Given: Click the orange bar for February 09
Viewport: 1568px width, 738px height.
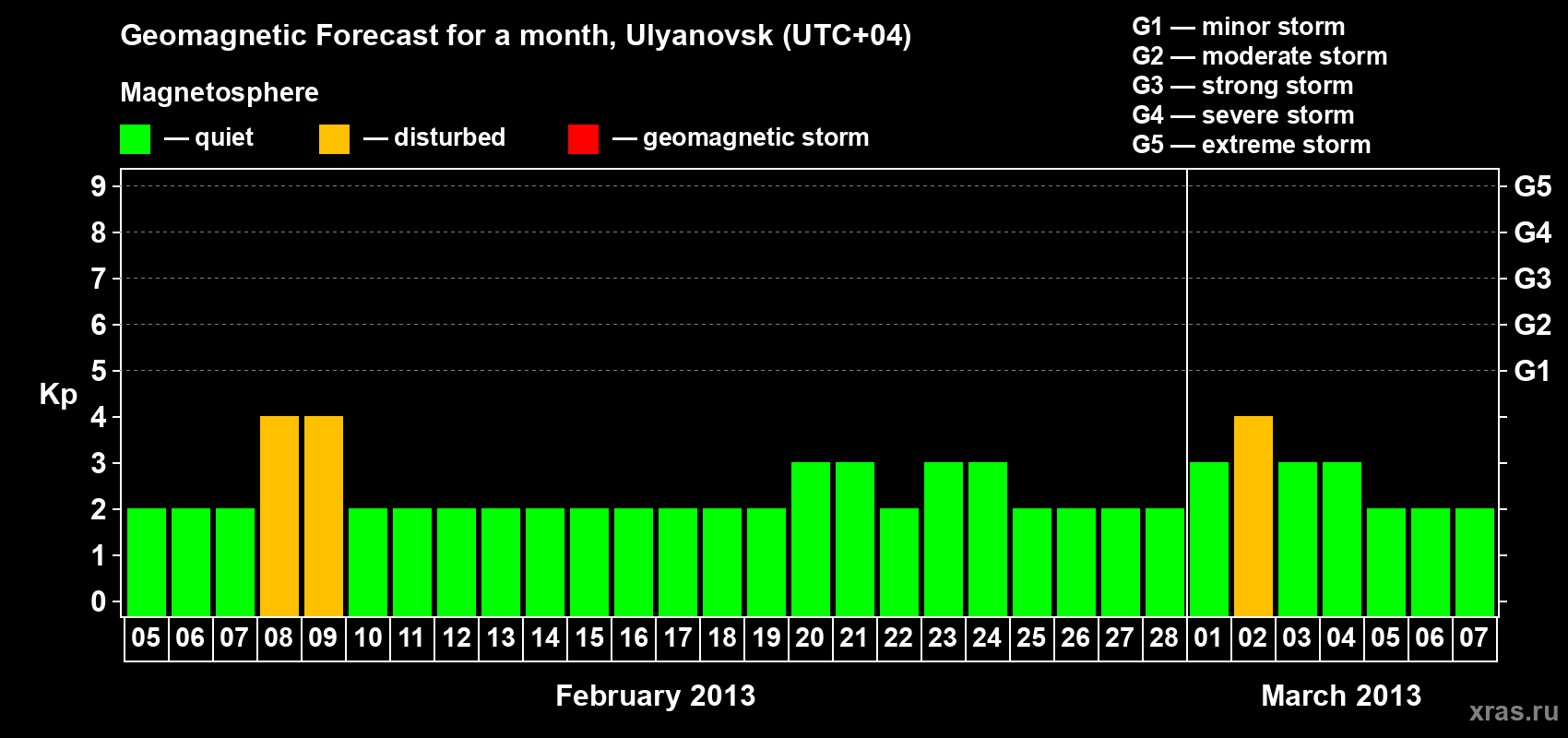Looking at the screenshot, I should pyautogui.click(x=324, y=516).
